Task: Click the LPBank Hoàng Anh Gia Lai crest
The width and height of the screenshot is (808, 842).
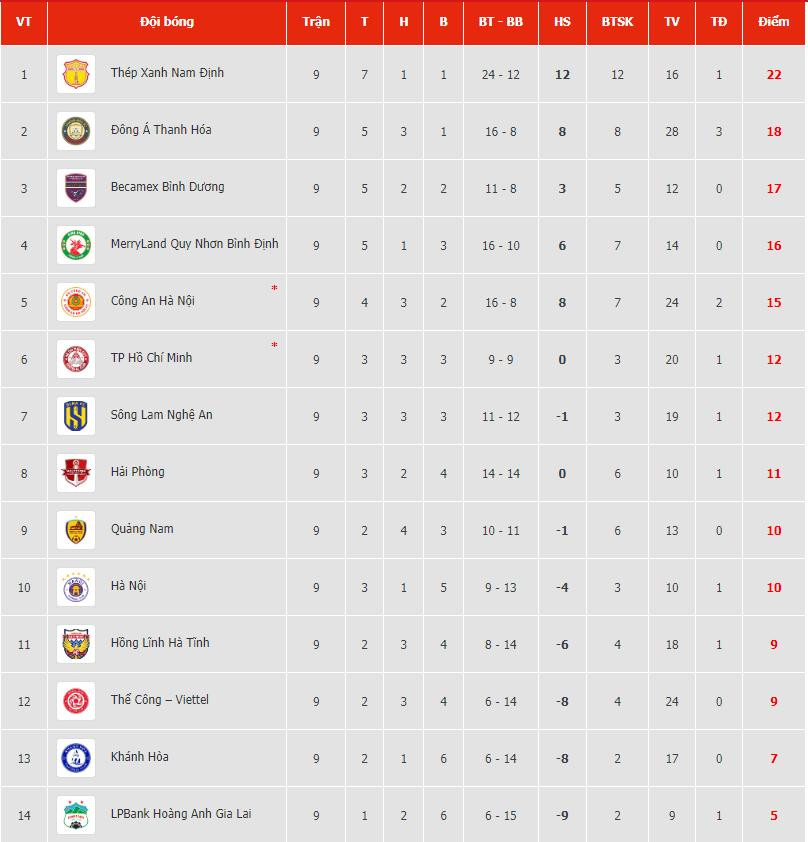Action: (76, 815)
